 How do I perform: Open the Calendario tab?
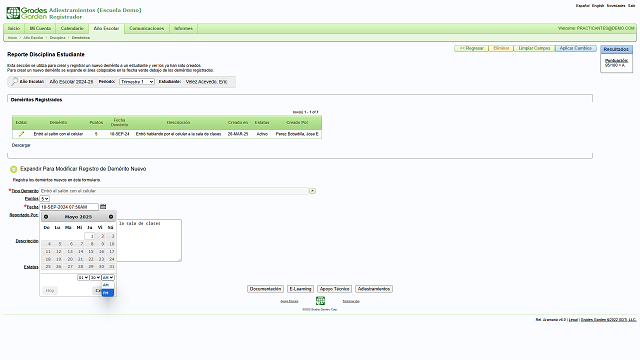tap(72, 28)
